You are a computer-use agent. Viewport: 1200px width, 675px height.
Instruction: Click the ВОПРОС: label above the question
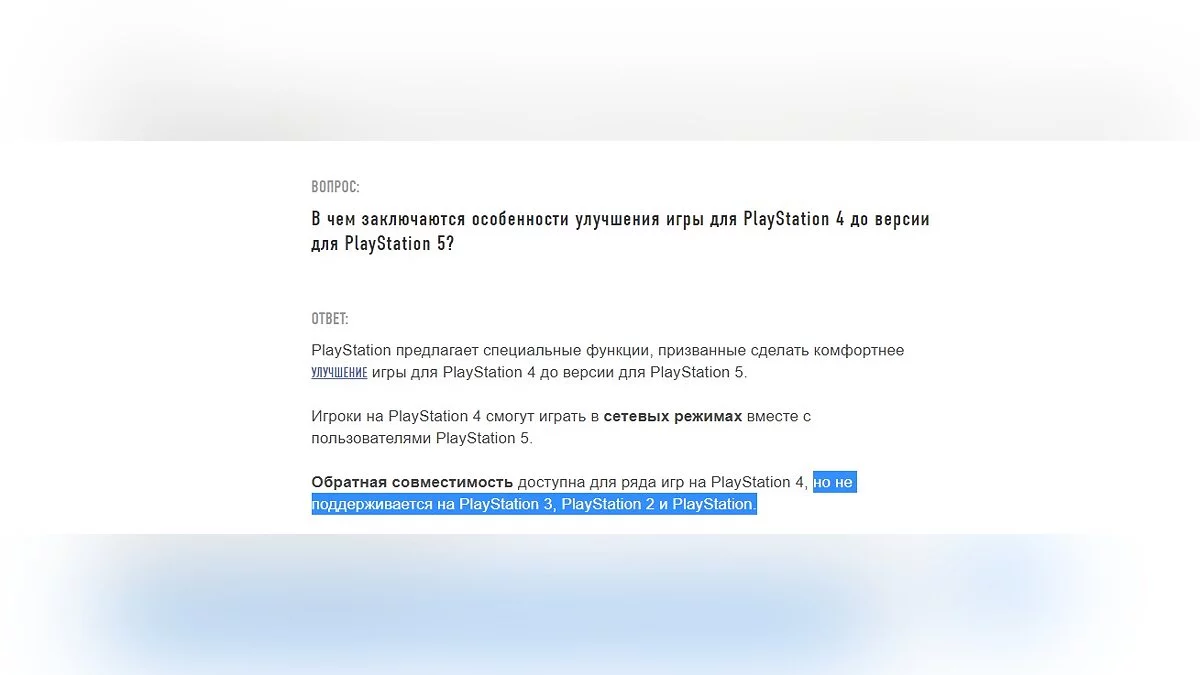tap(335, 187)
